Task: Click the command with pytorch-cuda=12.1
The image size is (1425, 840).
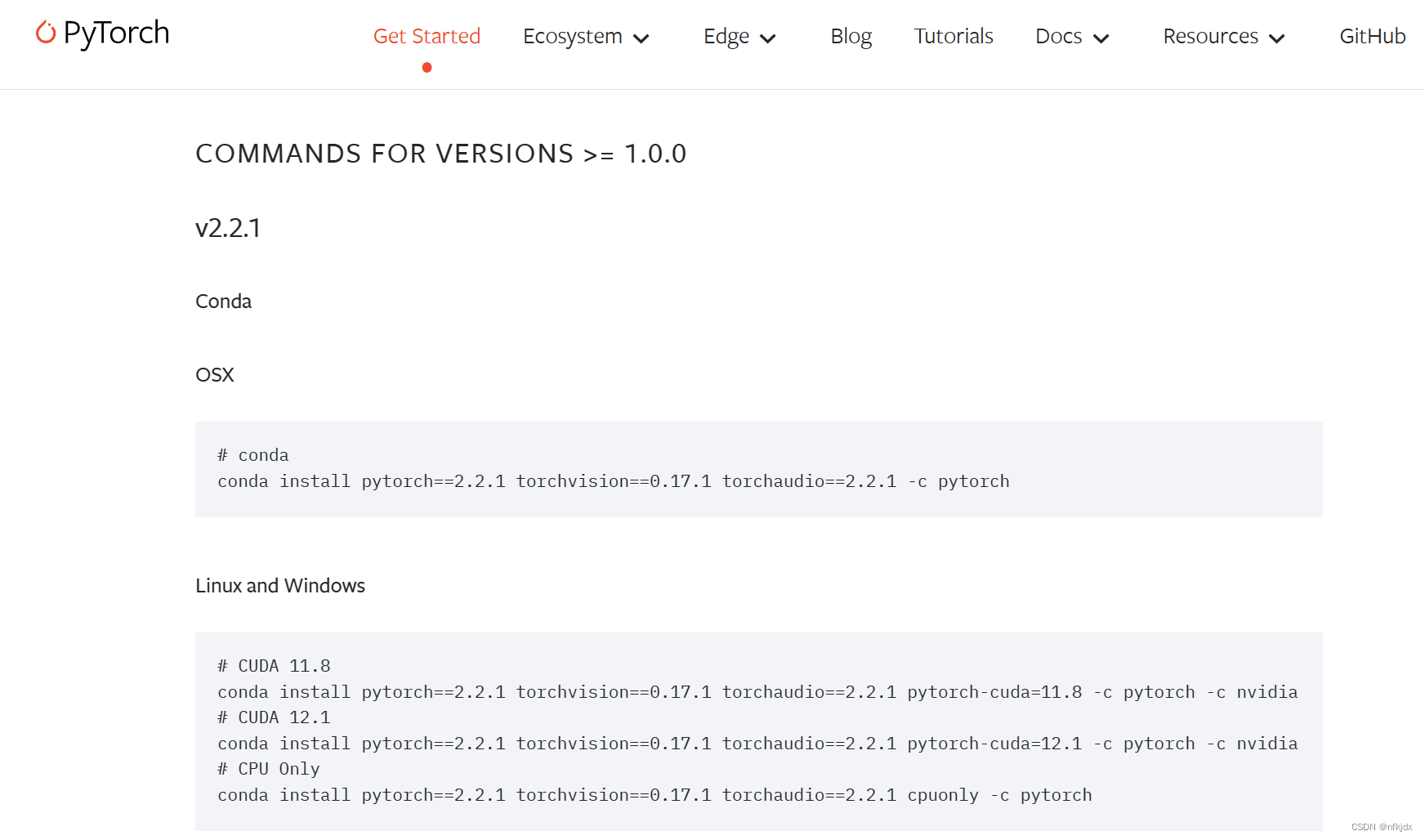Action: [757, 744]
